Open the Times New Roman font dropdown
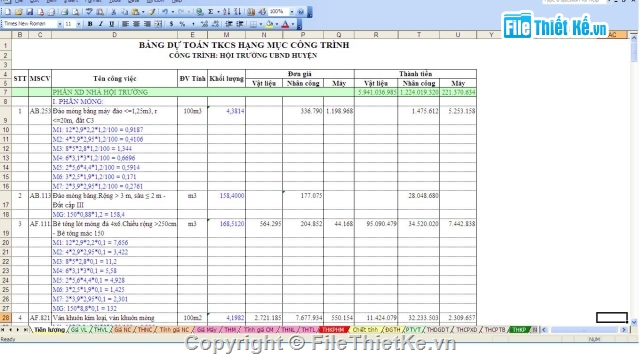 [x=60, y=24]
